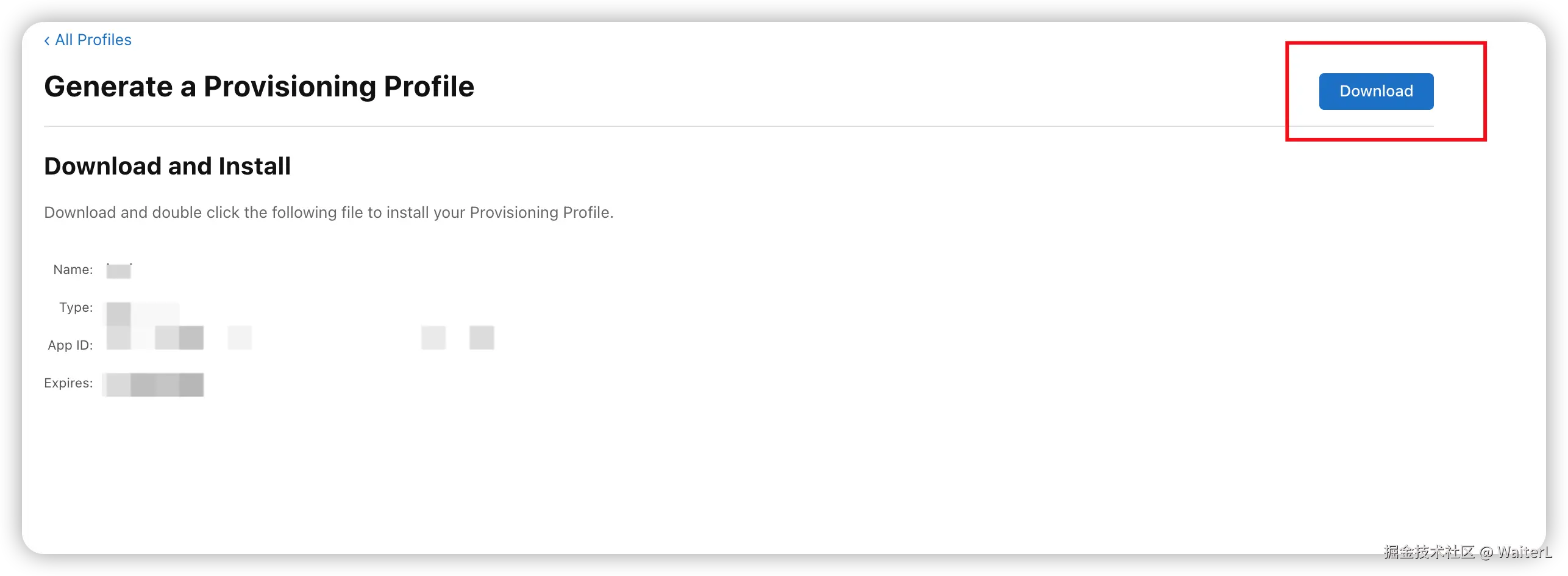Go back to All Profiles
Viewport: 1568px width, 576px height.
coord(88,40)
